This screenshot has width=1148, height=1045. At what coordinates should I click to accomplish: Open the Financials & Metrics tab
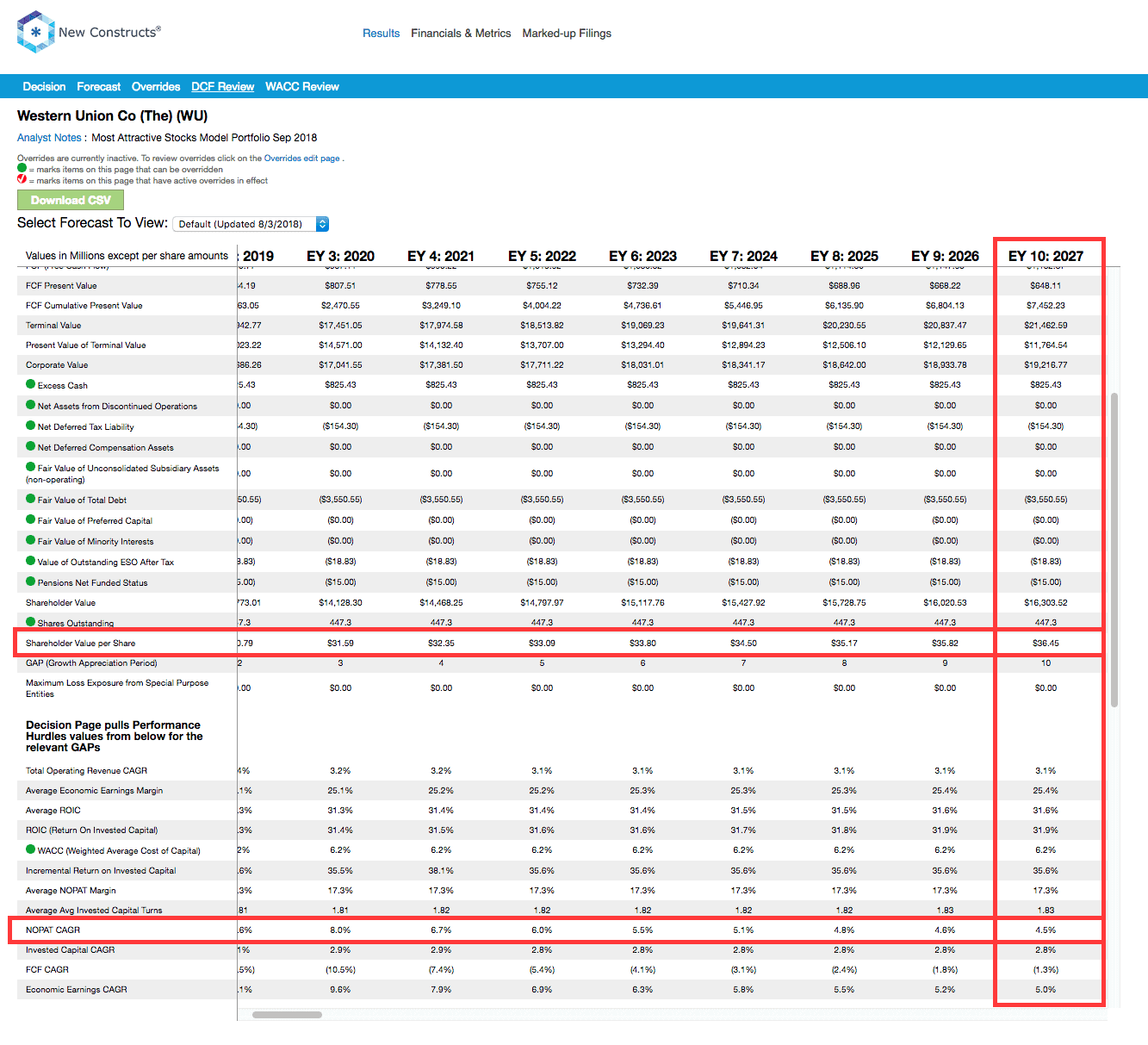pos(461,34)
